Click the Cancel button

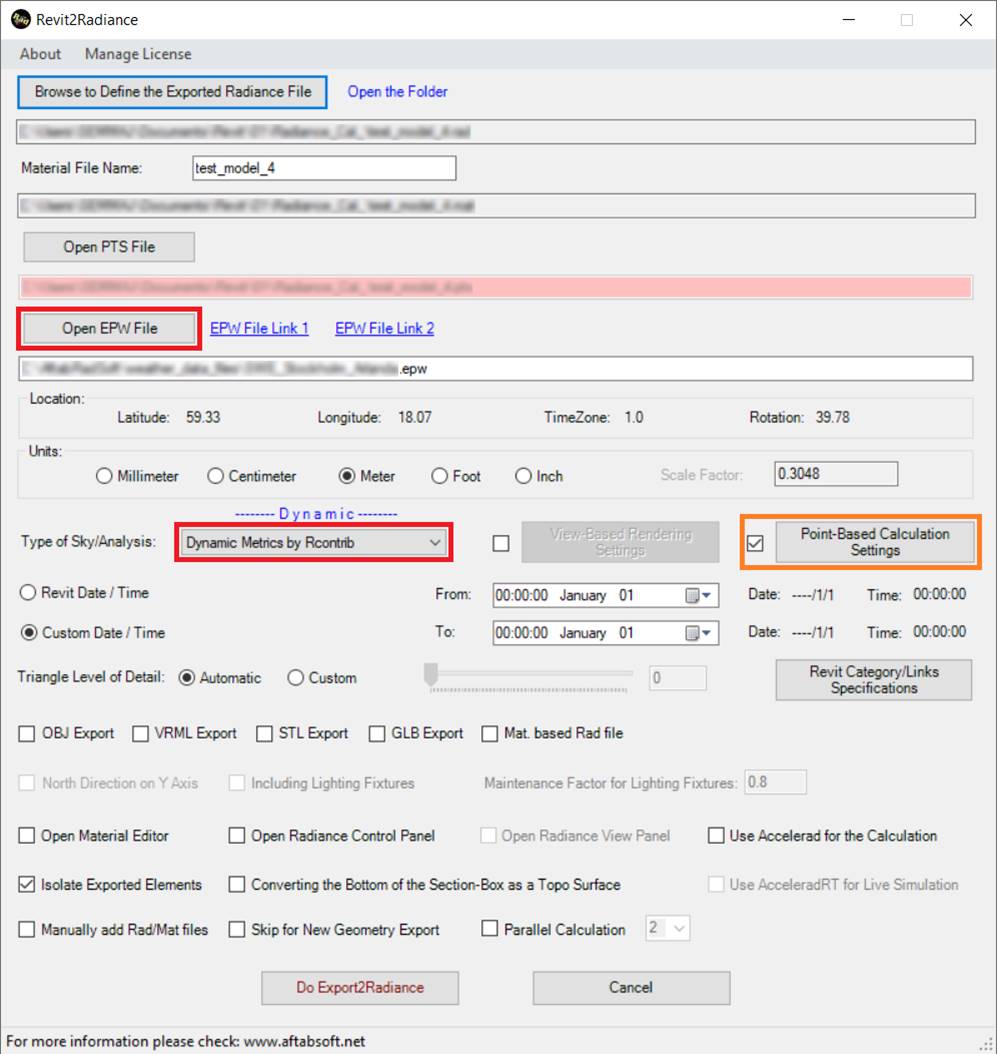coord(631,988)
